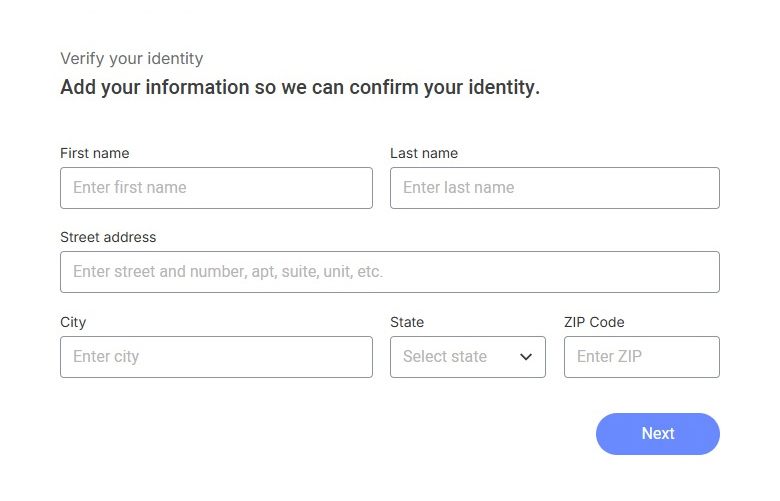Click the "State" label above dropdown
Screen dimensions: 780x501
pyautogui.click(x=407, y=322)
